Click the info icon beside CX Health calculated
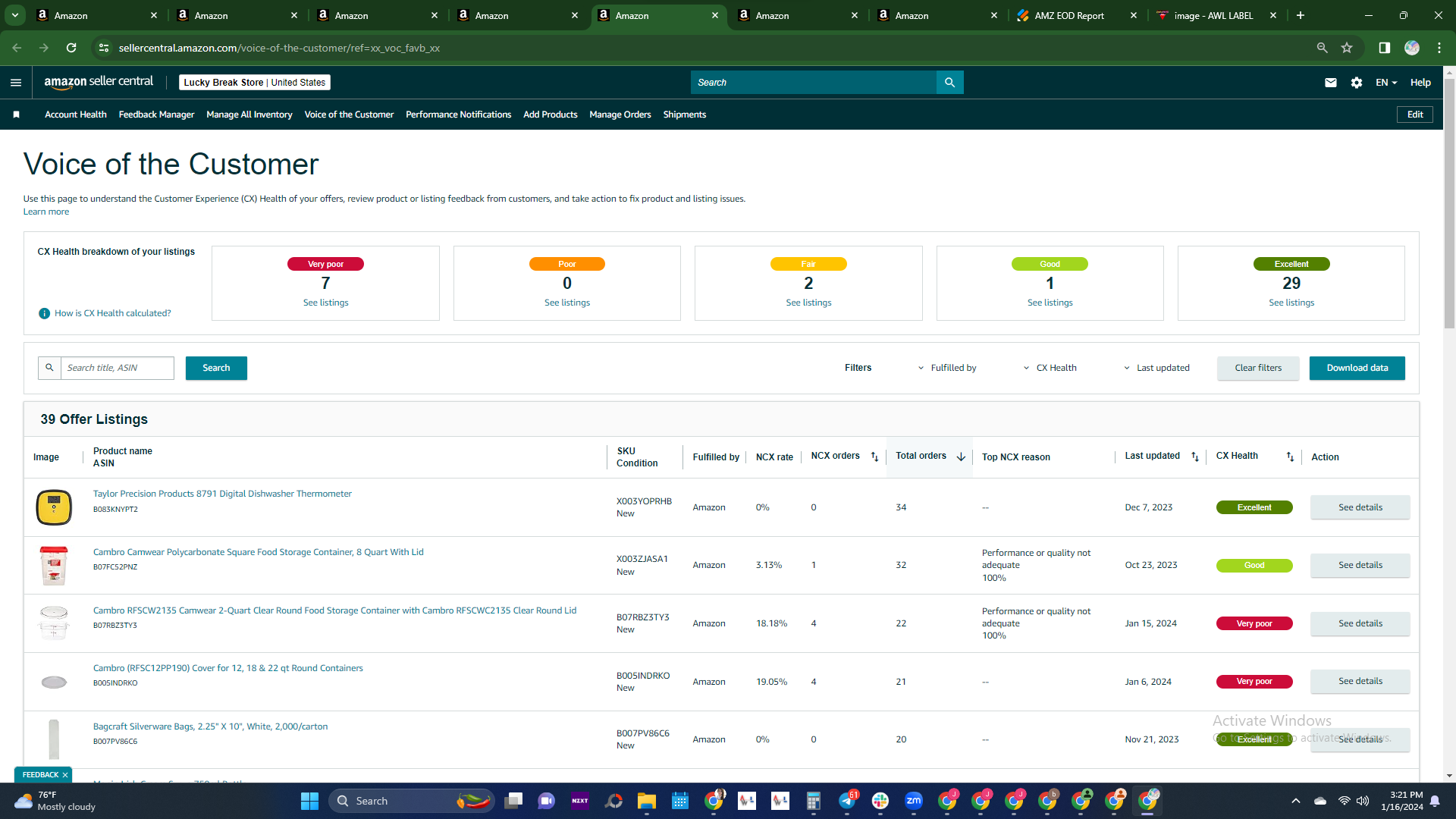 (45, 313)
